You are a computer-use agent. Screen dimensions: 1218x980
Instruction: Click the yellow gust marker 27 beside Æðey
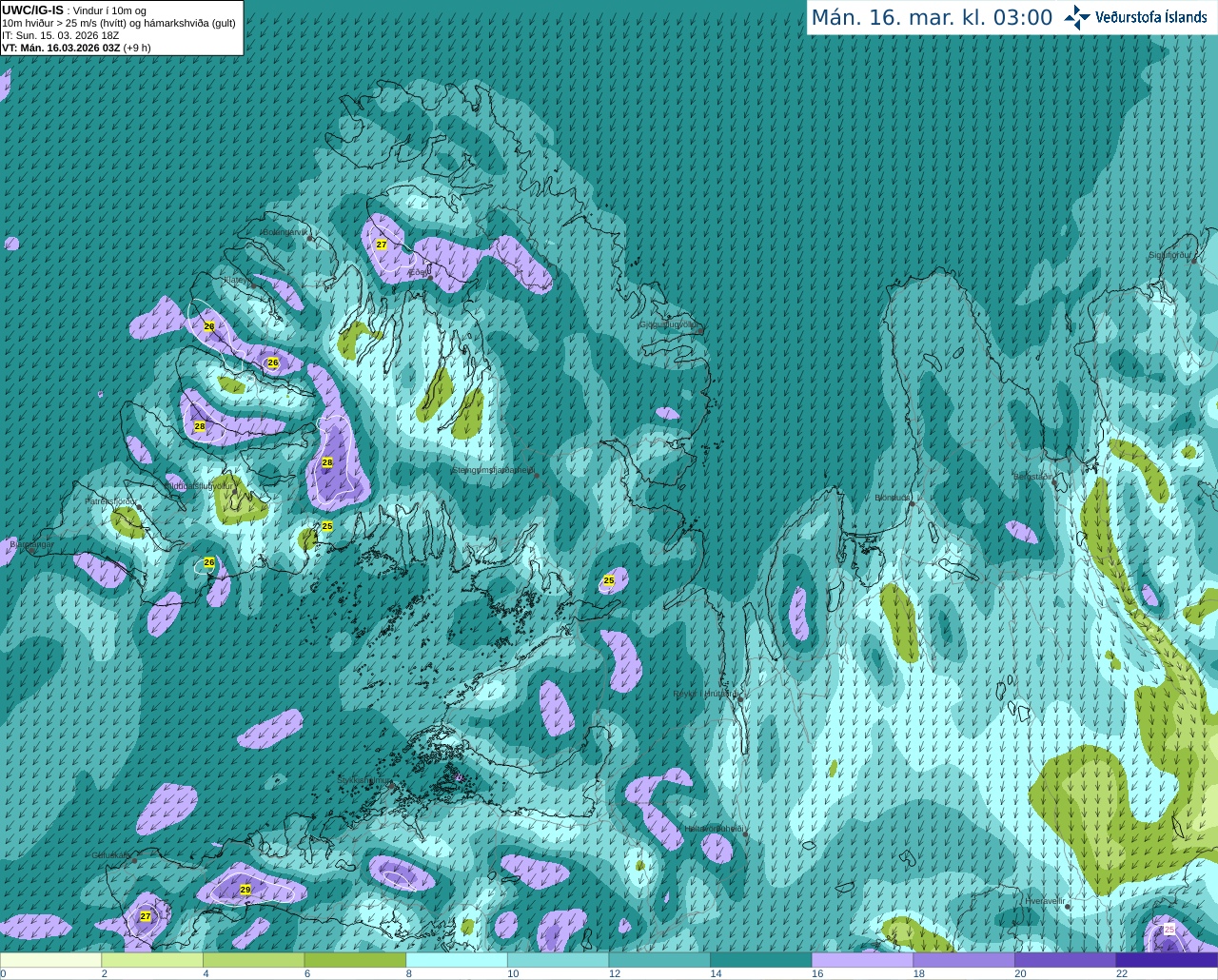click(x=382, y=245)
